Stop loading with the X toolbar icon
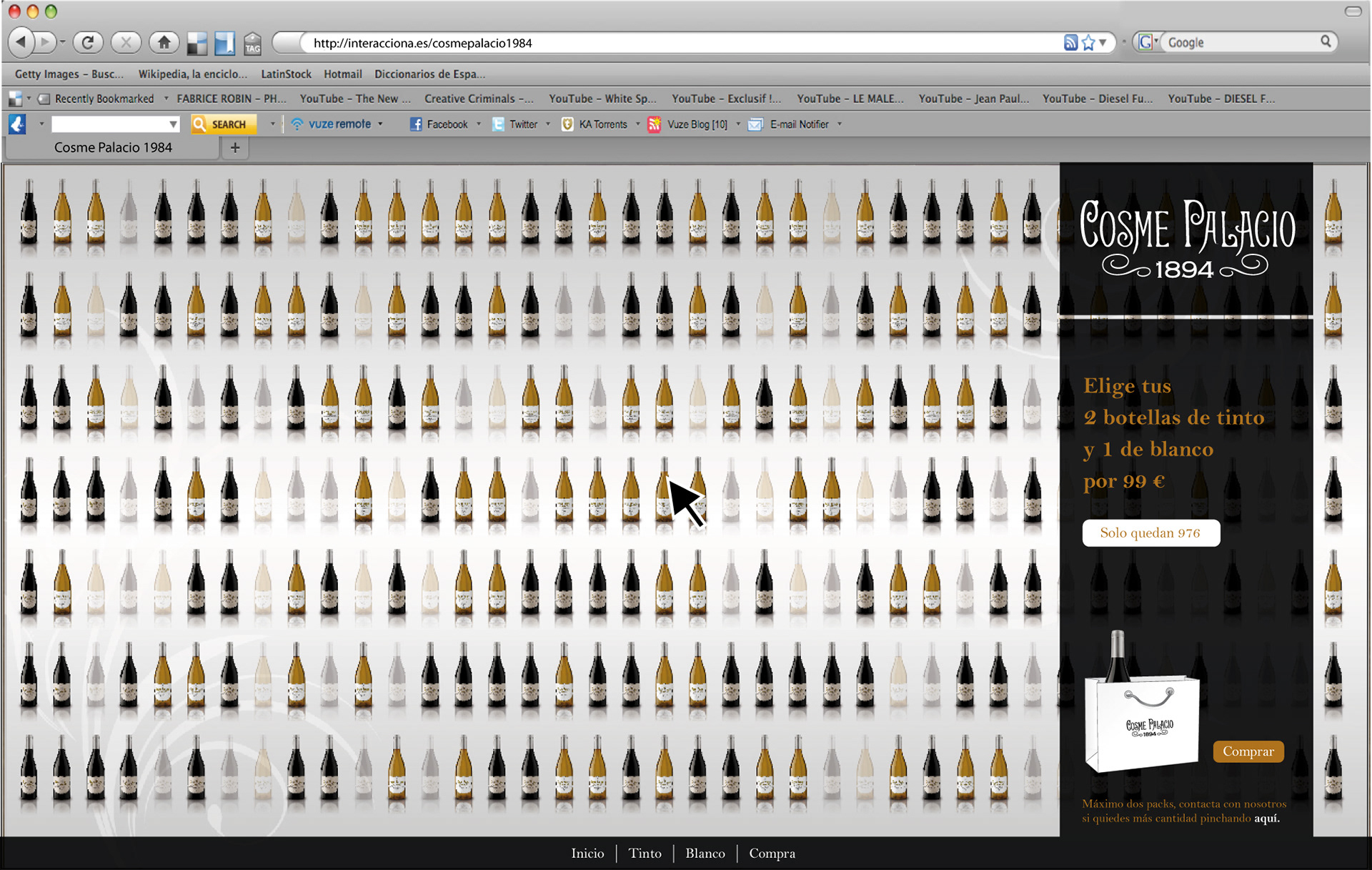 [126, 42]
